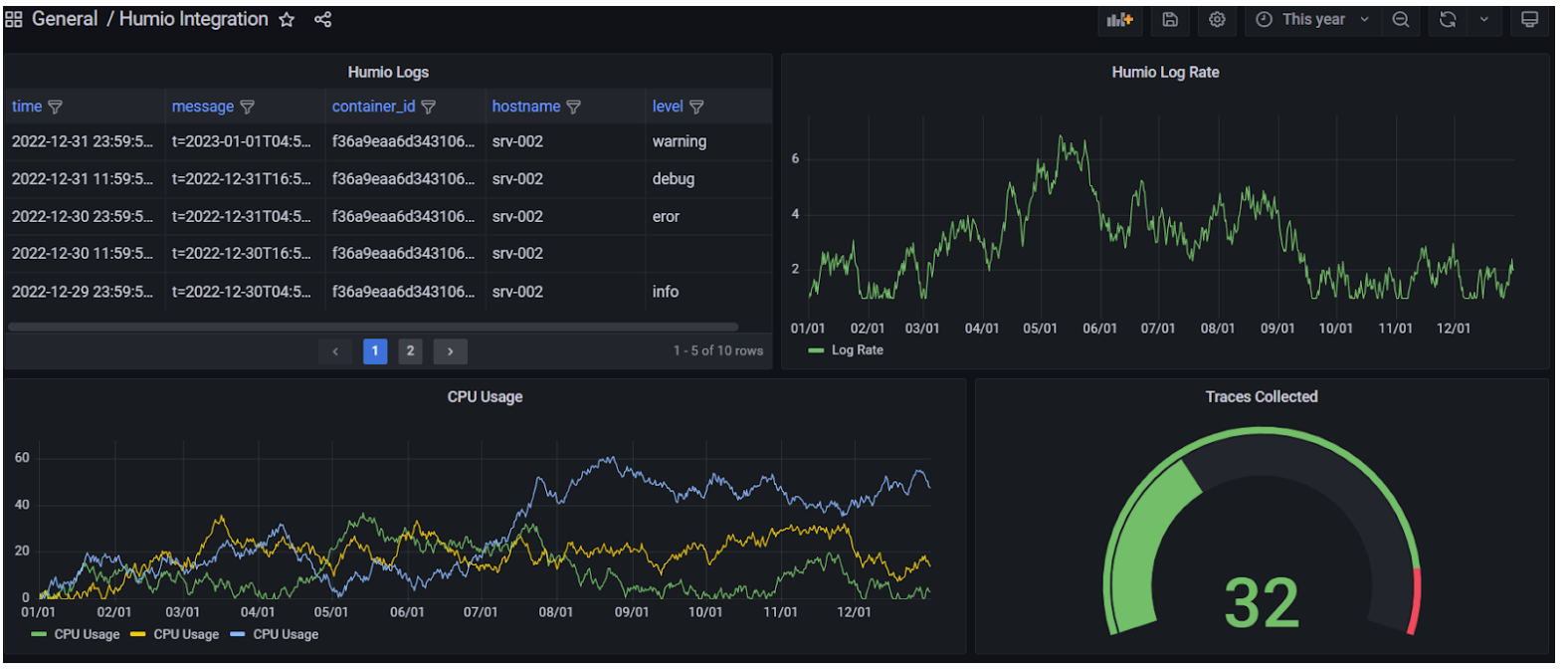
Task: Click the gauge value 32
Action: click(1262, 602)
